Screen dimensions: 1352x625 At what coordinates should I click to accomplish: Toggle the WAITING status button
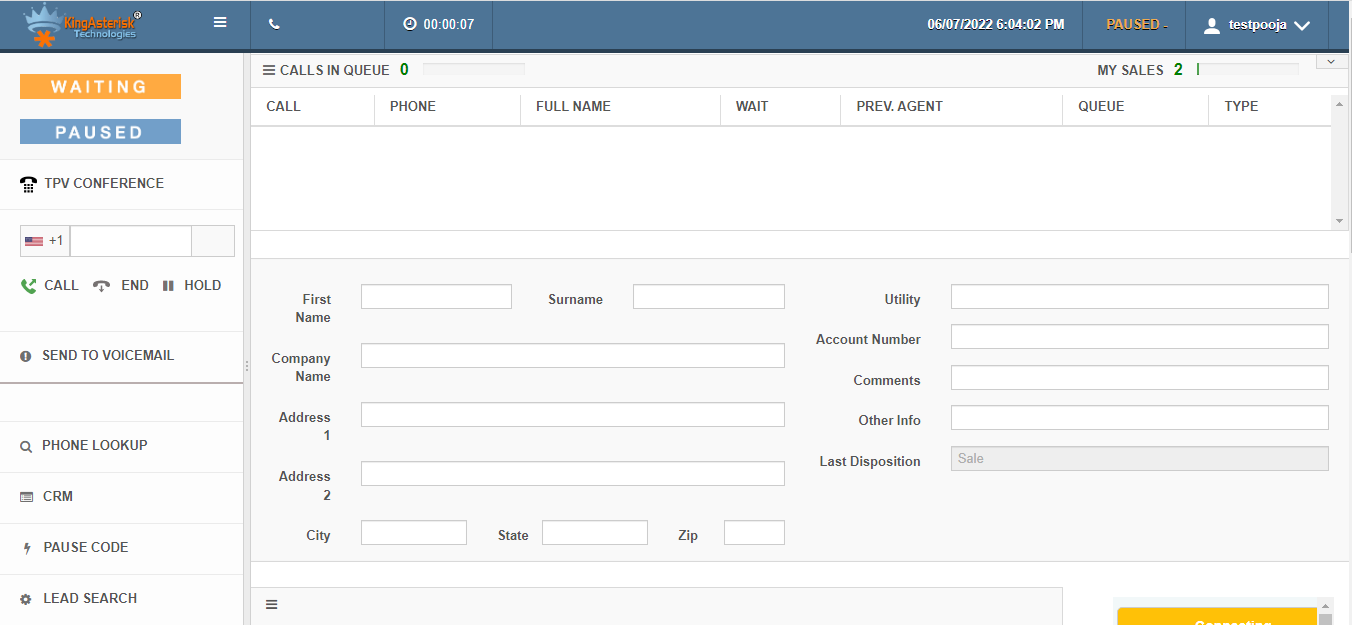point(100,87)
